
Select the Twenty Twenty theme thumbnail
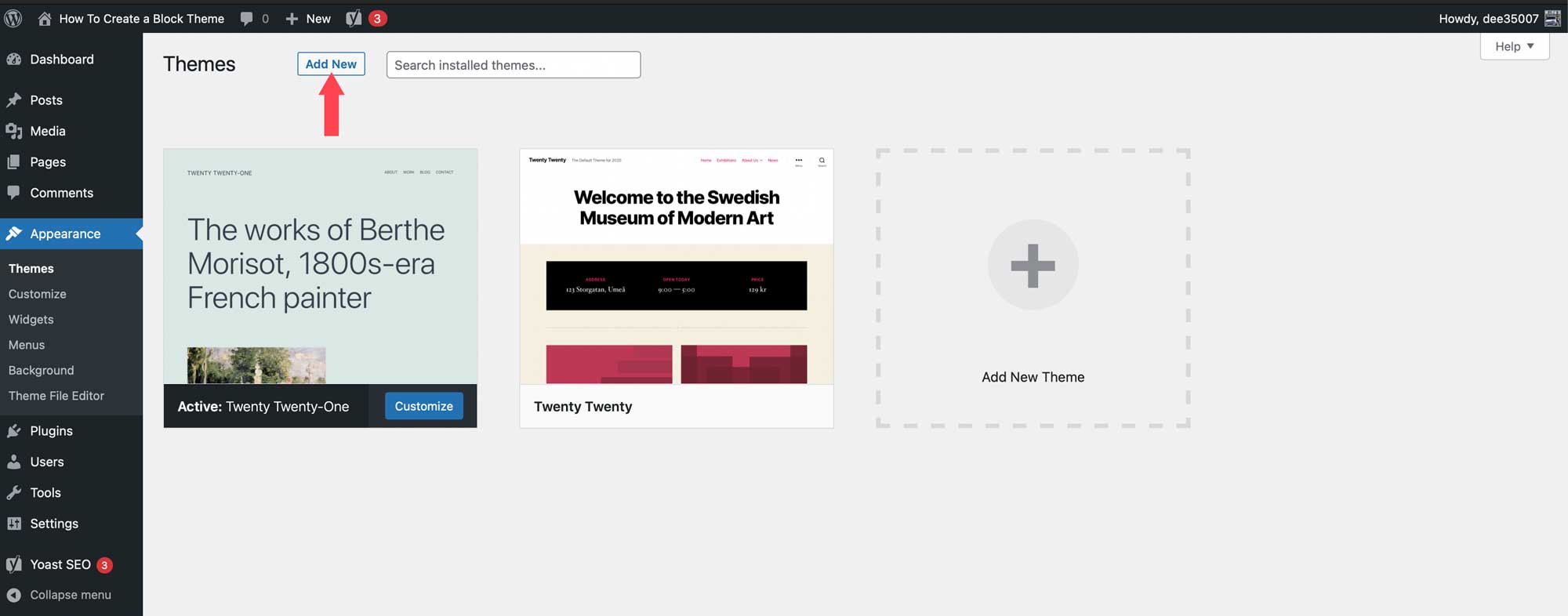pos(676,266)
